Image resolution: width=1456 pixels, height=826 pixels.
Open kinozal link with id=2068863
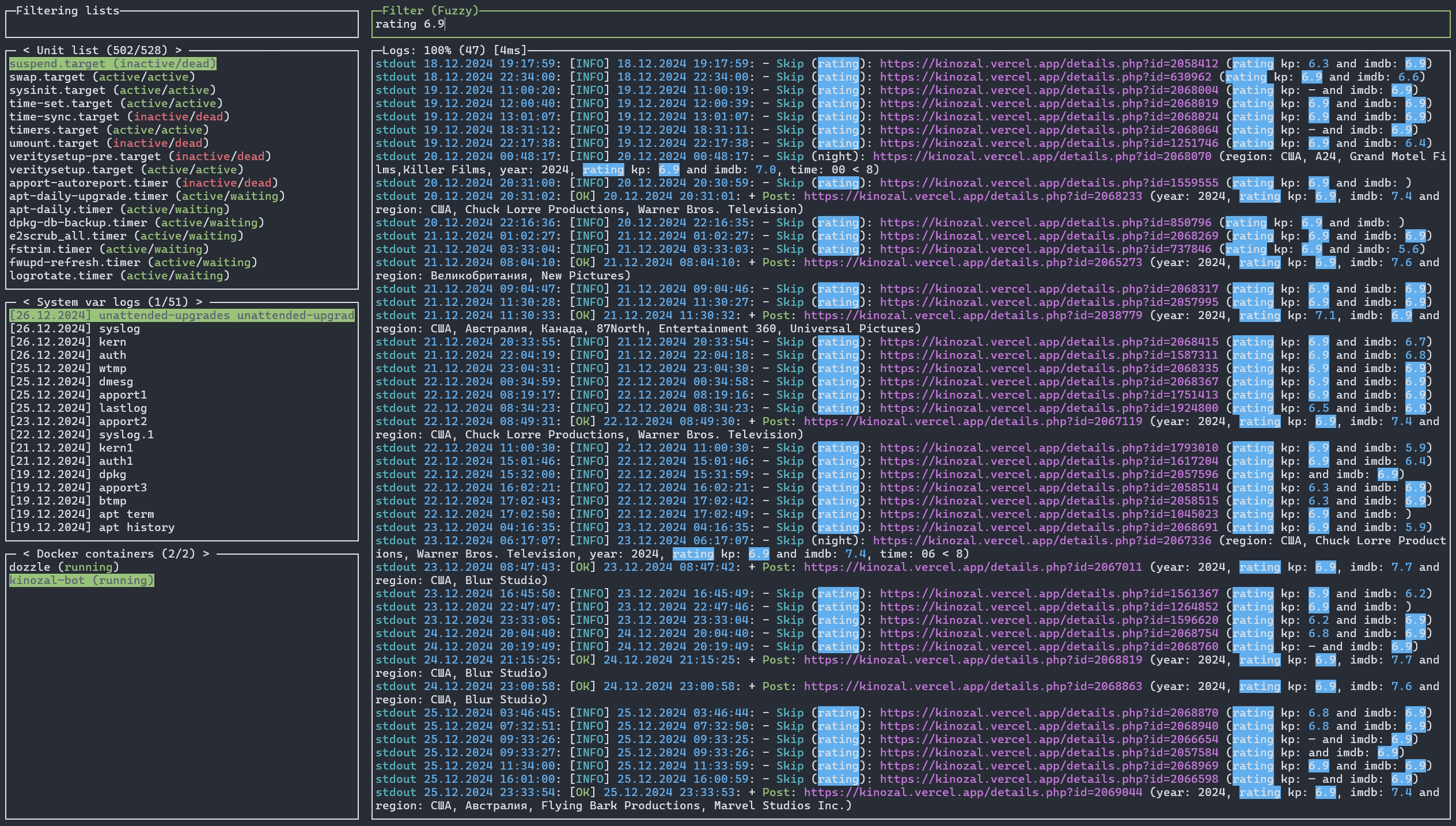pos(973,687)
